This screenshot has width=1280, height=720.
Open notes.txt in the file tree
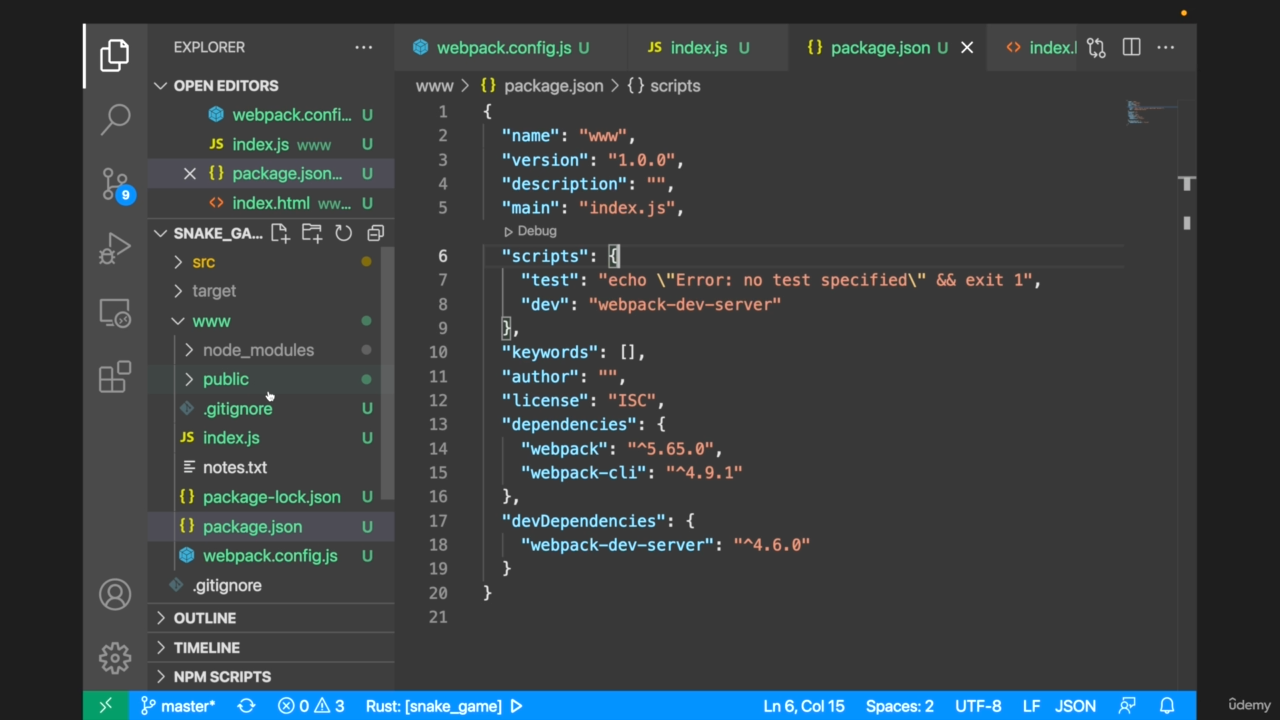click(x=234, y=467)
